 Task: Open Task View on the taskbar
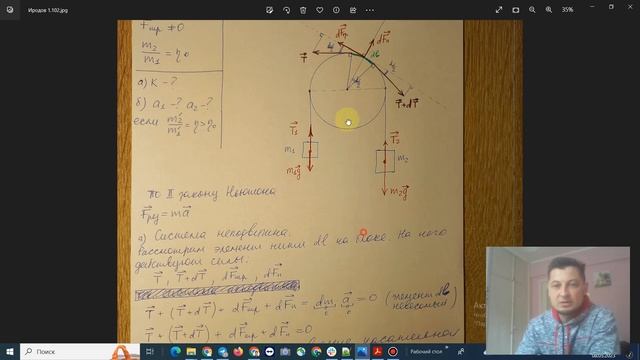[150, 351]
